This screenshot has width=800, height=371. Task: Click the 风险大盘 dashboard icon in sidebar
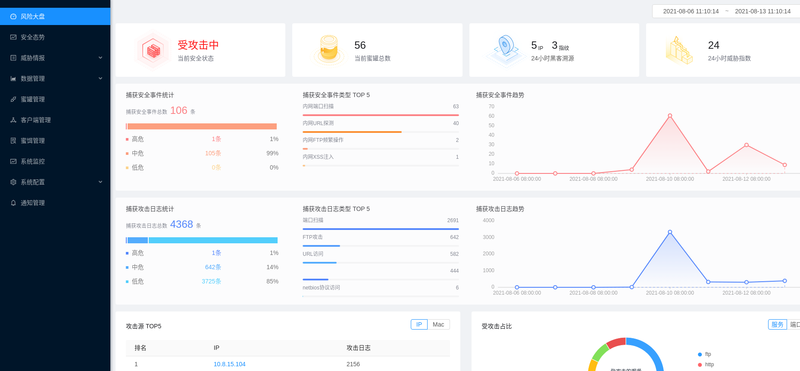click(13, 16)
